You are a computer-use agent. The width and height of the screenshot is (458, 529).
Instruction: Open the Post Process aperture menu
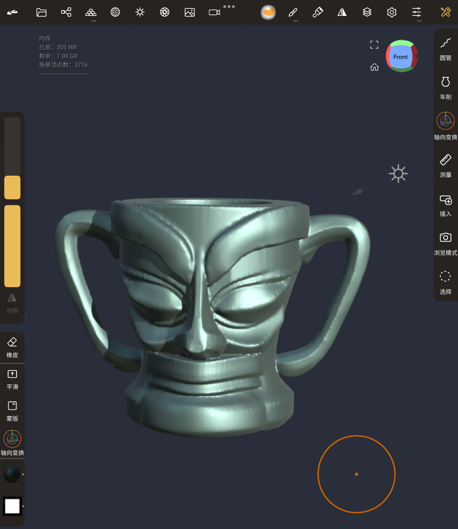click(x=165, y=12)
